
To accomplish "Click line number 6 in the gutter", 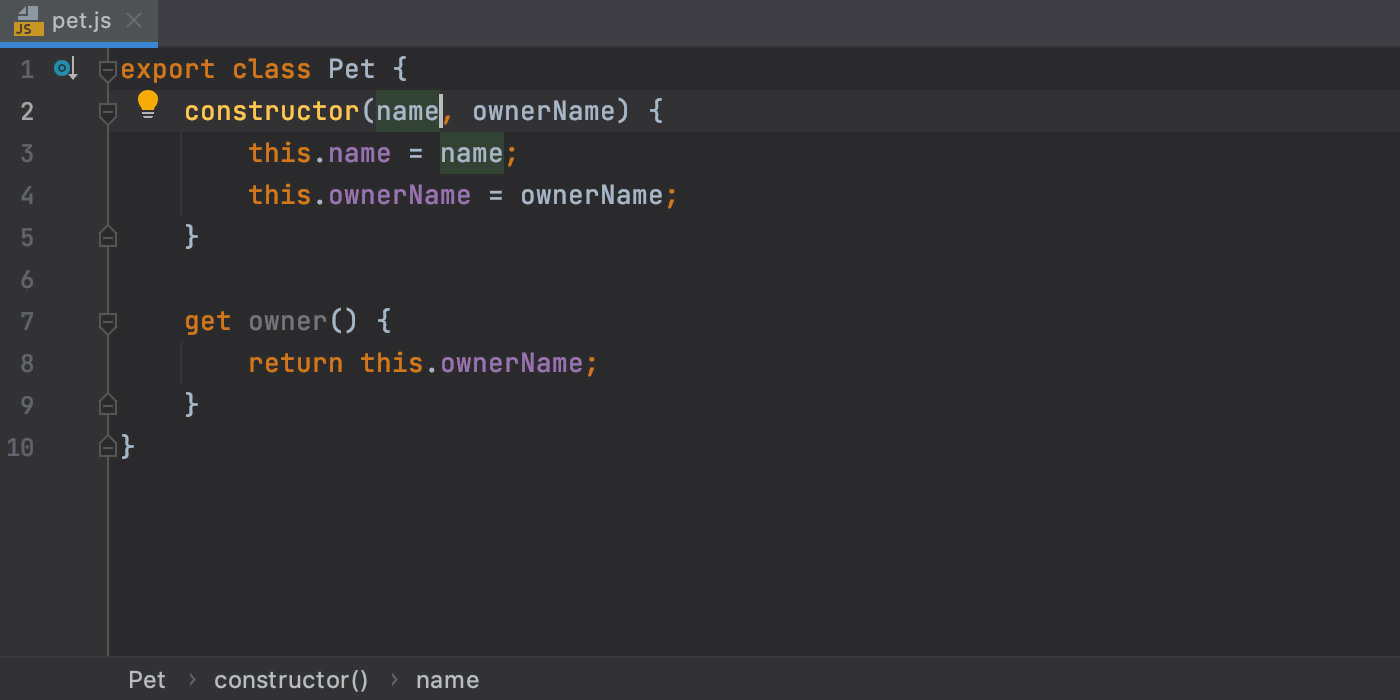I will [27, 280].
